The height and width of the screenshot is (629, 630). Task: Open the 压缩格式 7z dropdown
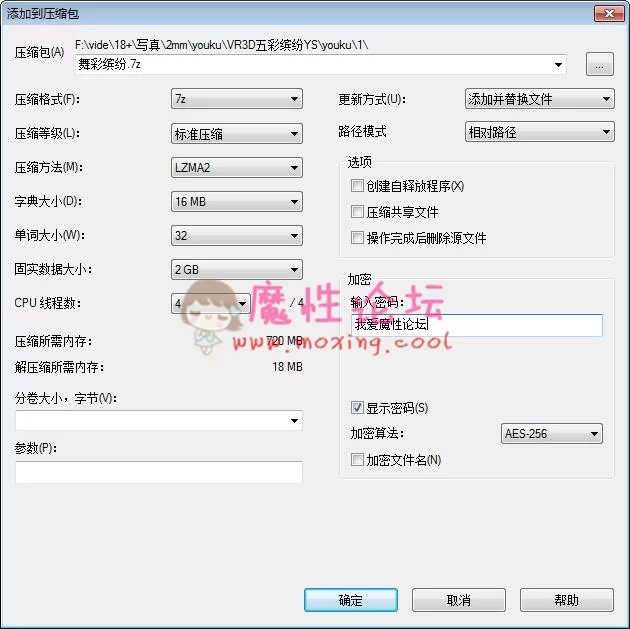237,99
